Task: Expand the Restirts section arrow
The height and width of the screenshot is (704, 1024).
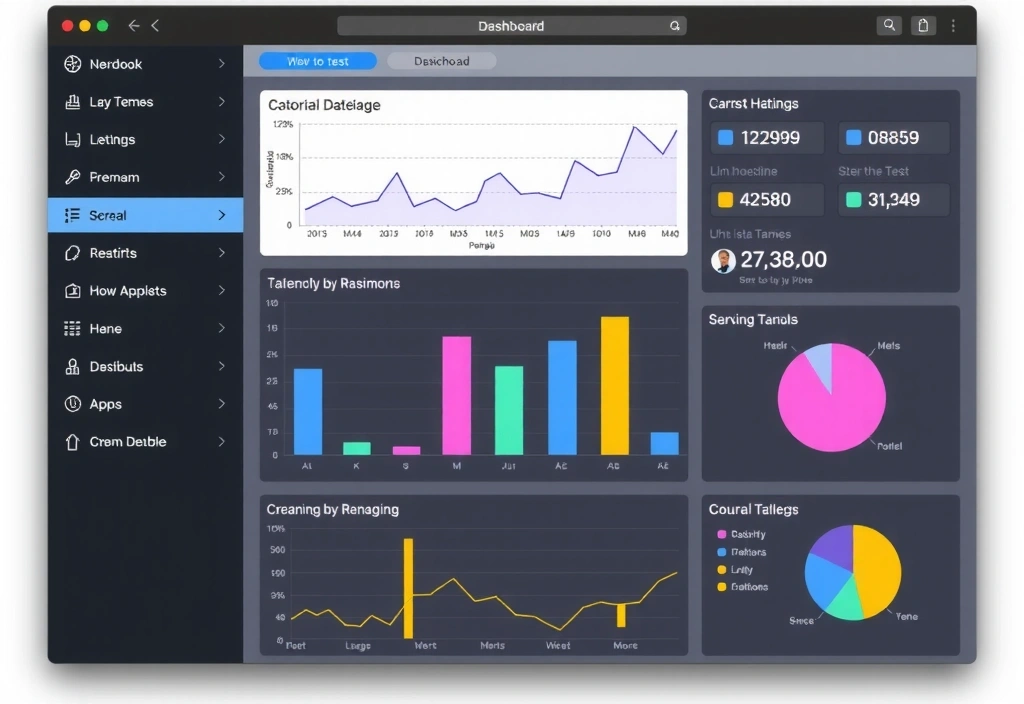Action: click(x=221, y=253)
